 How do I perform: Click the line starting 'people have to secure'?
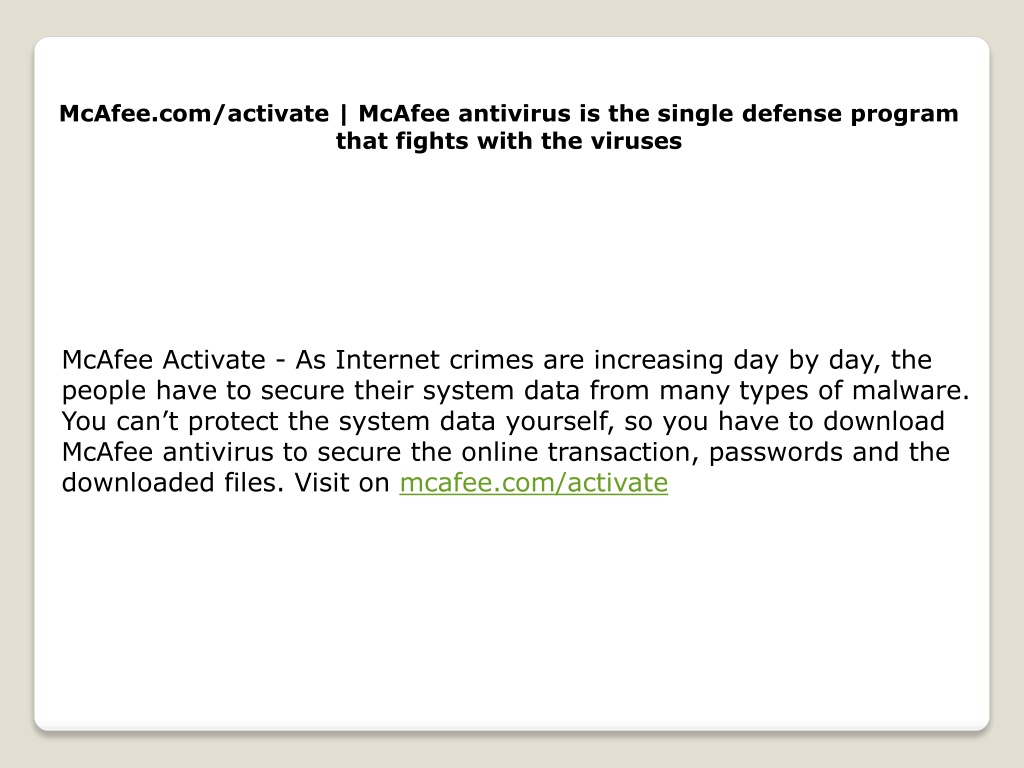(x=515, y=391)
